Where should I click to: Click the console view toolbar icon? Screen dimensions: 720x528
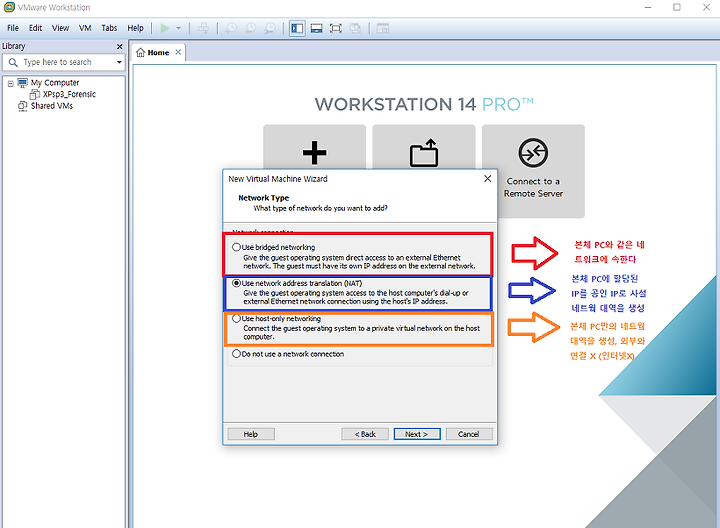382,28
